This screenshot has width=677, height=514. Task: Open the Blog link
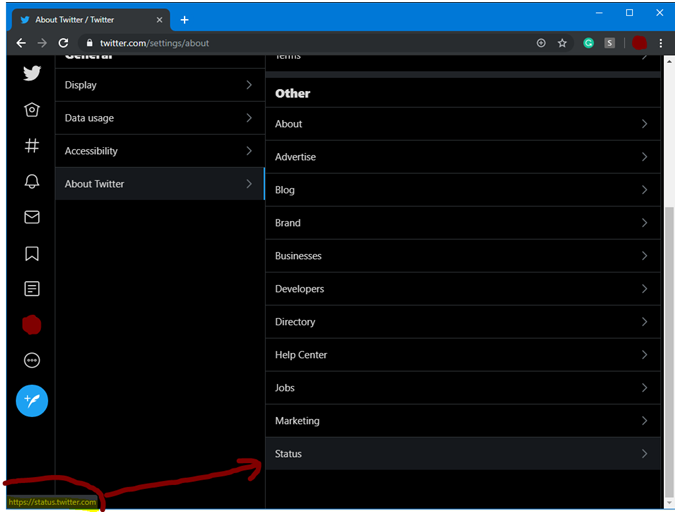463,190
